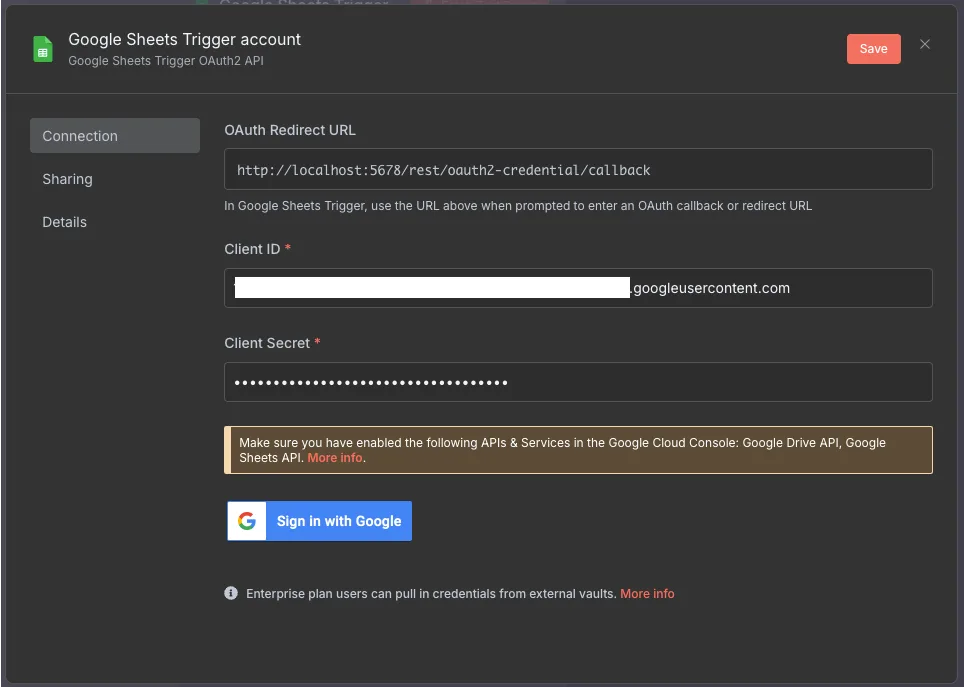Image resolution: width=964 pixels, height=688 pixels.
Task: Focus the Client ID input field
Action: (578, 288)
